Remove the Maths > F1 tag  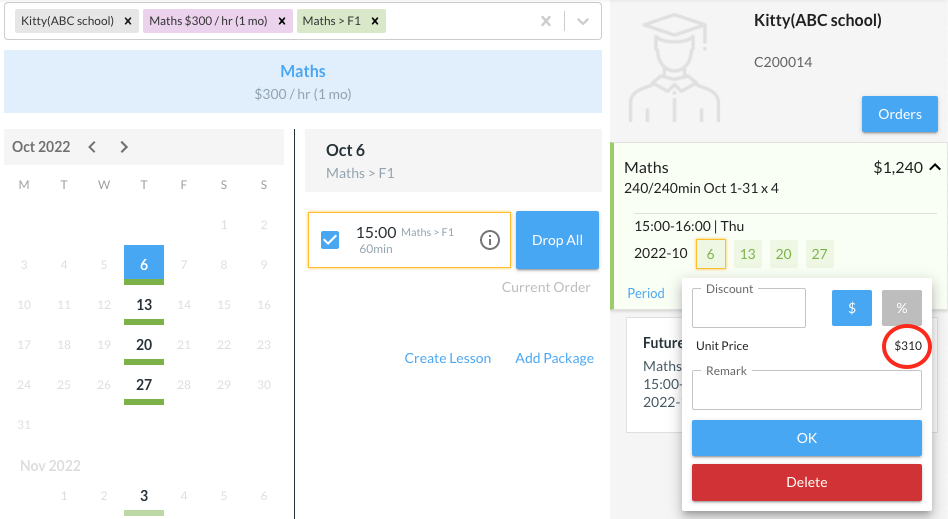point(374,21)
